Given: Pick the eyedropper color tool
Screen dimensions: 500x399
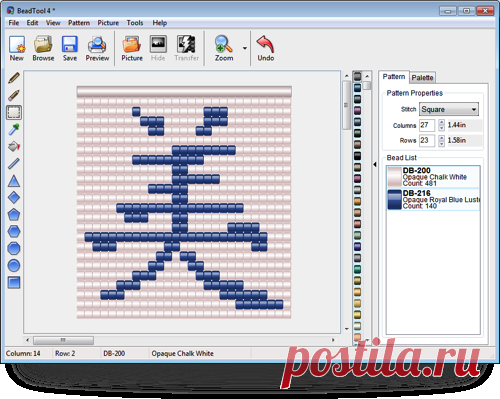Looking at the screenshot, I should (x=14, y=129).
